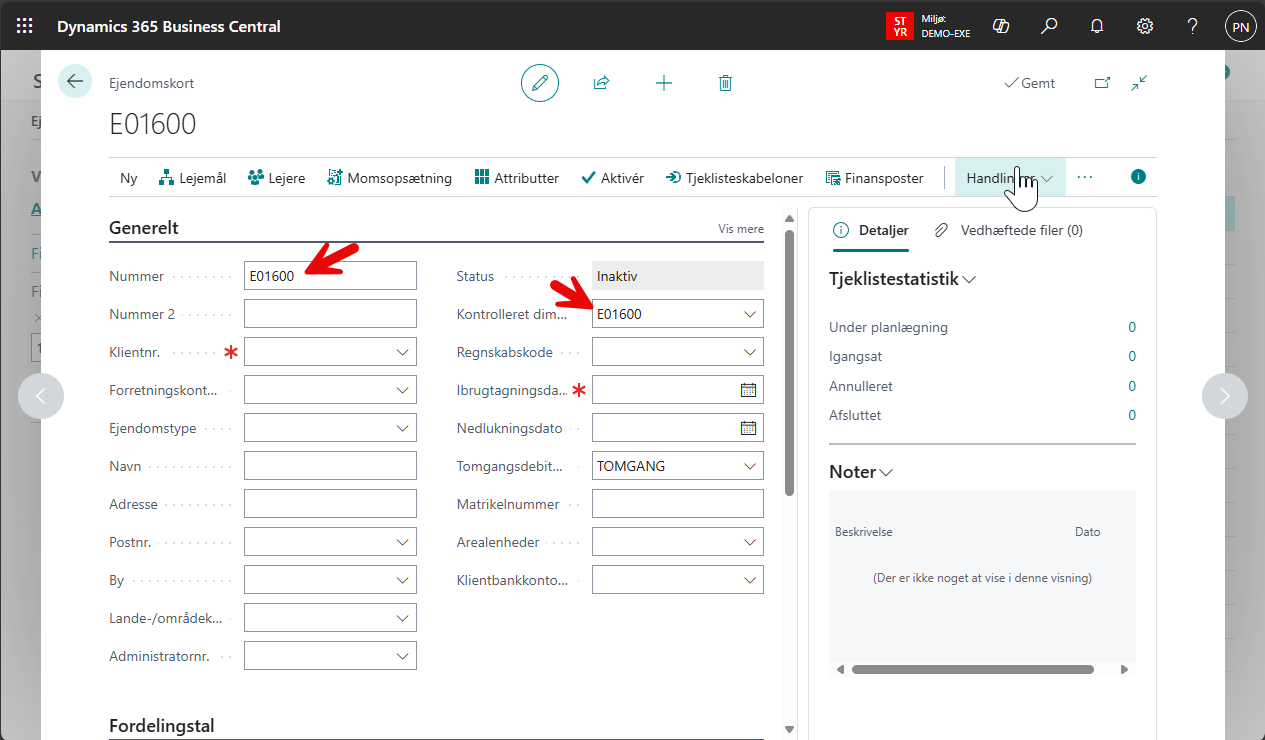The image size is (1265, 740).
Task: Click the Aktivér action
Action: (612, 178)
